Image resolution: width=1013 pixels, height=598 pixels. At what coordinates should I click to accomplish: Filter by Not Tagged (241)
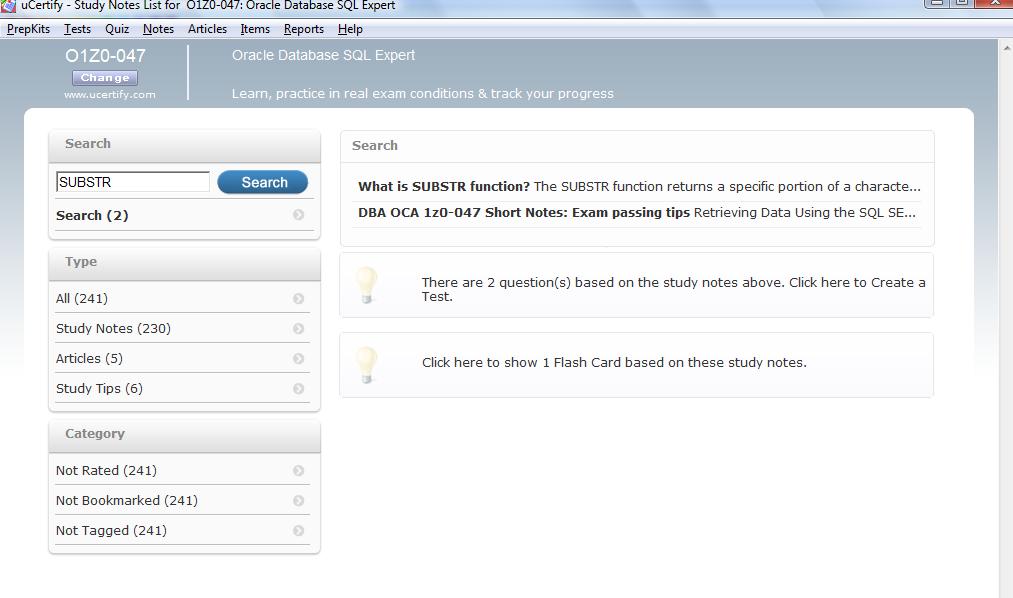[x=182, y=531]
